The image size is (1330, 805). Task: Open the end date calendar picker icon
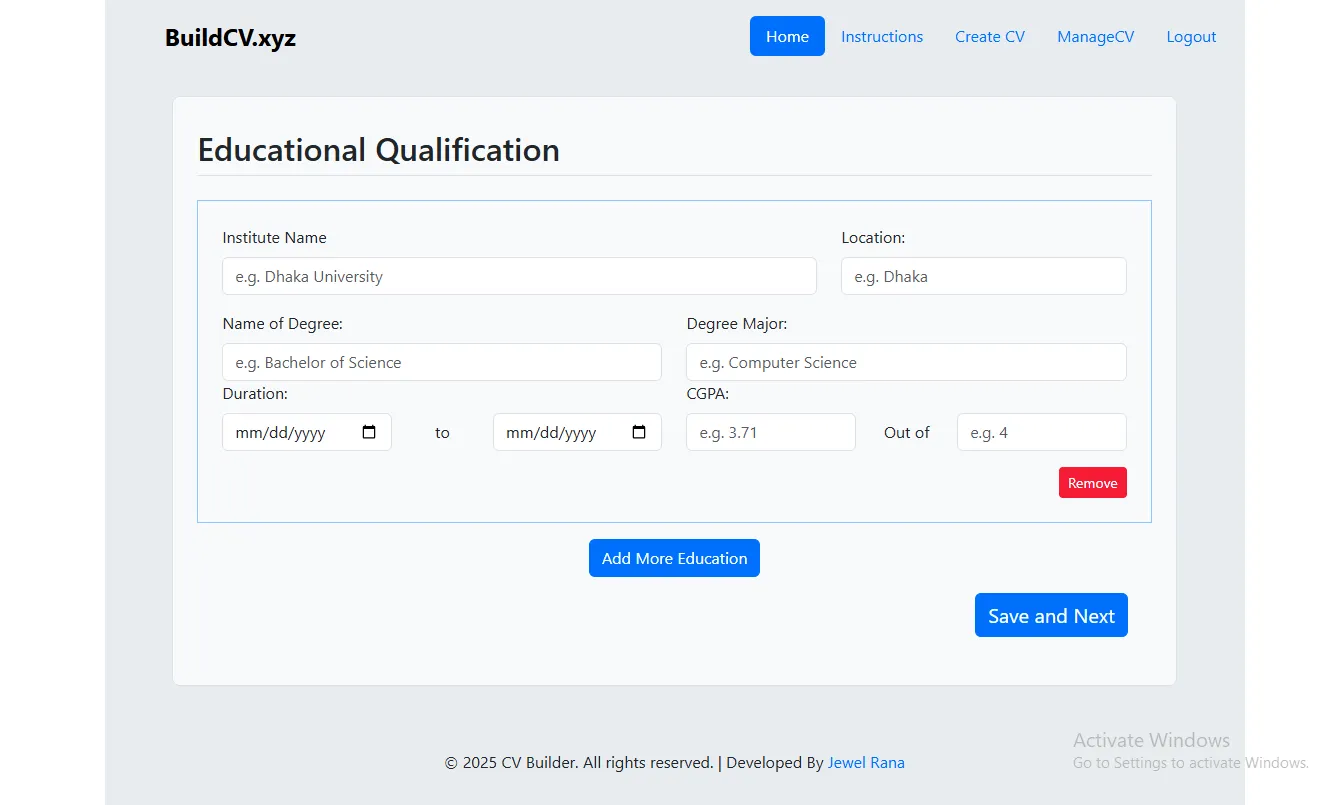640,432
